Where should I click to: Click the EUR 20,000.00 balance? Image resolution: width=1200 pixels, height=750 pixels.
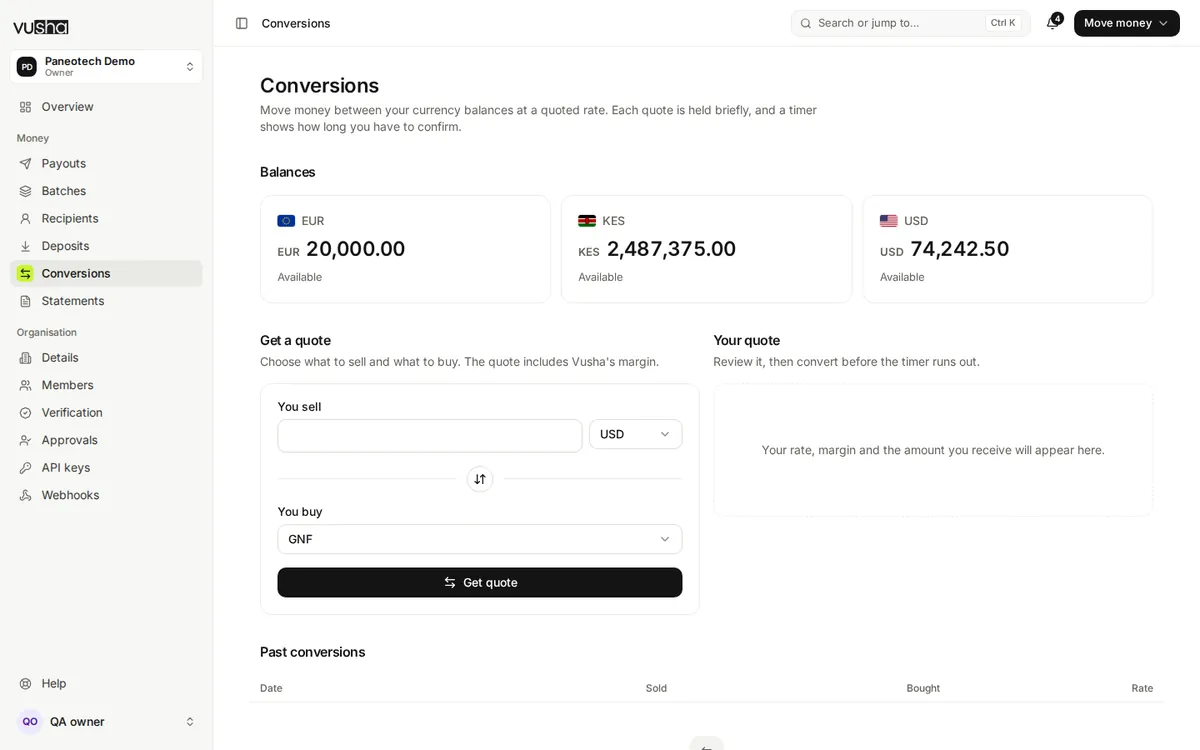pyautogui.click(x=341, y=250)
